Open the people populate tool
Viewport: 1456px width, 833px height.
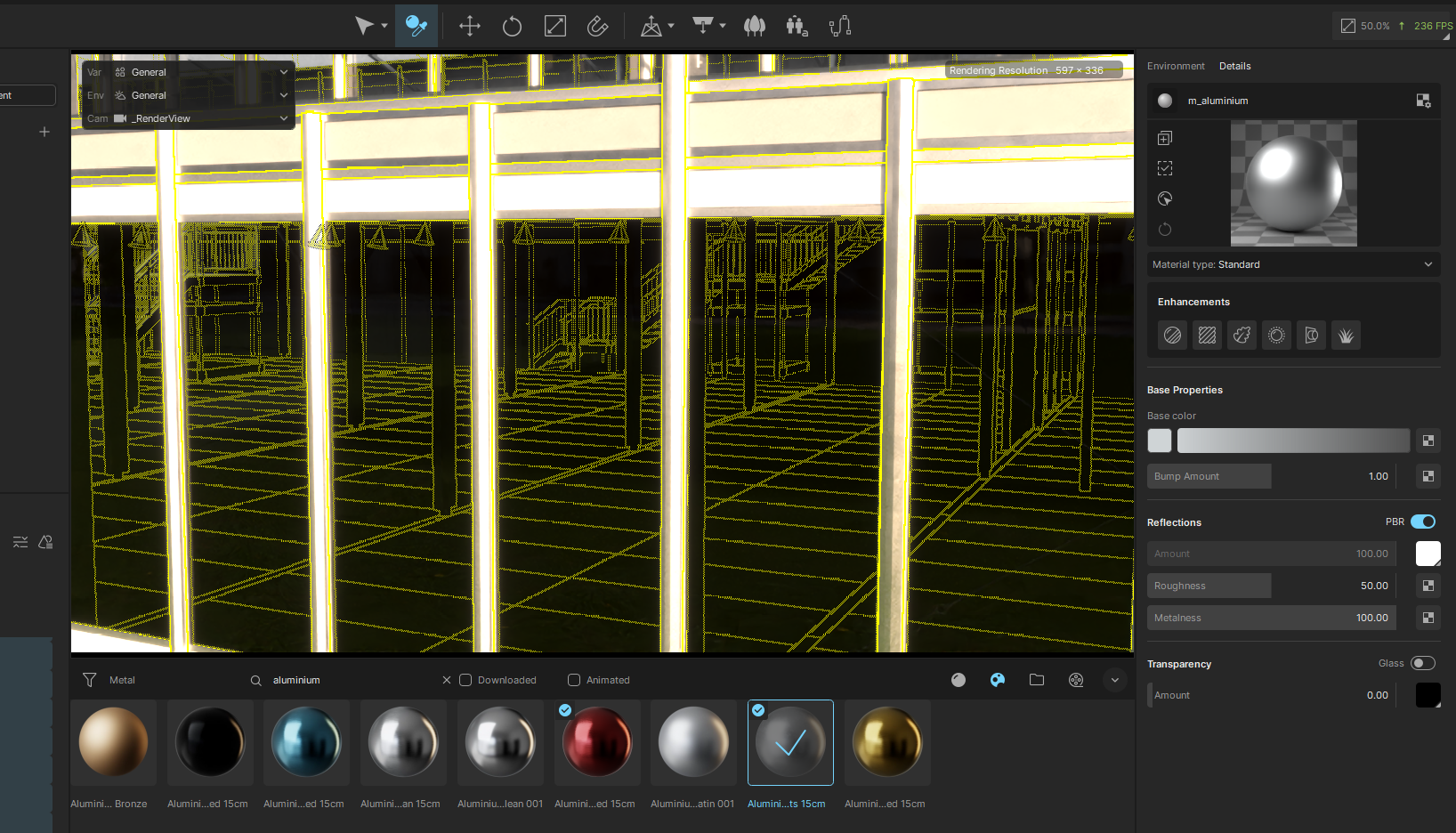pyautogui.click(x=797, y=26)
